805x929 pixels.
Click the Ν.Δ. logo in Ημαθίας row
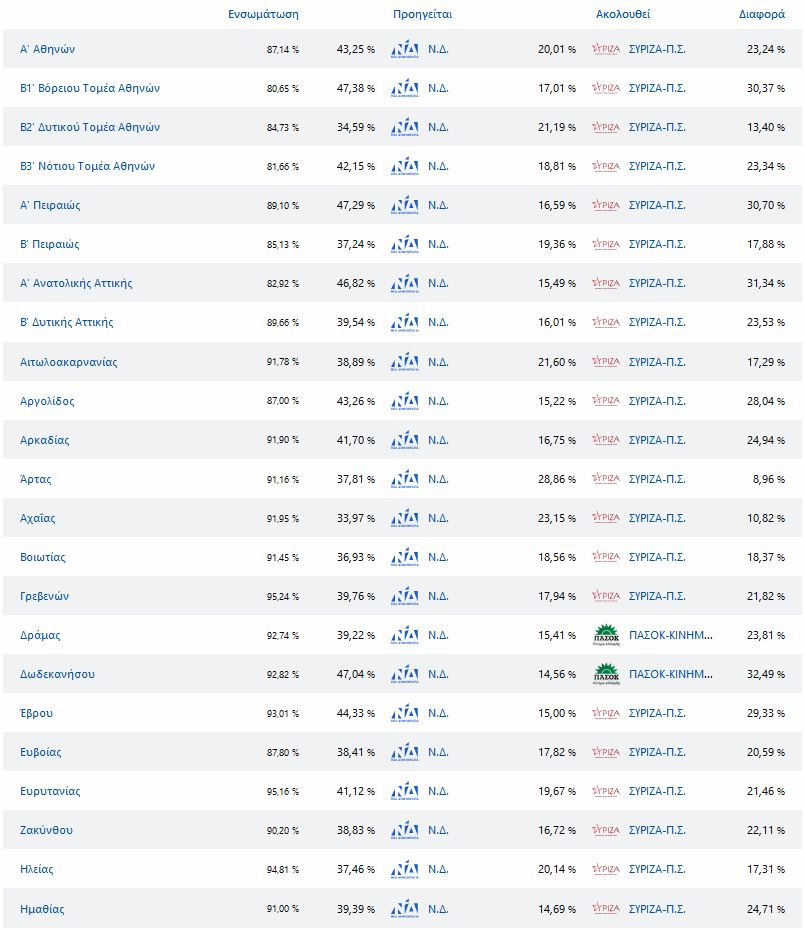coord(405,909)
